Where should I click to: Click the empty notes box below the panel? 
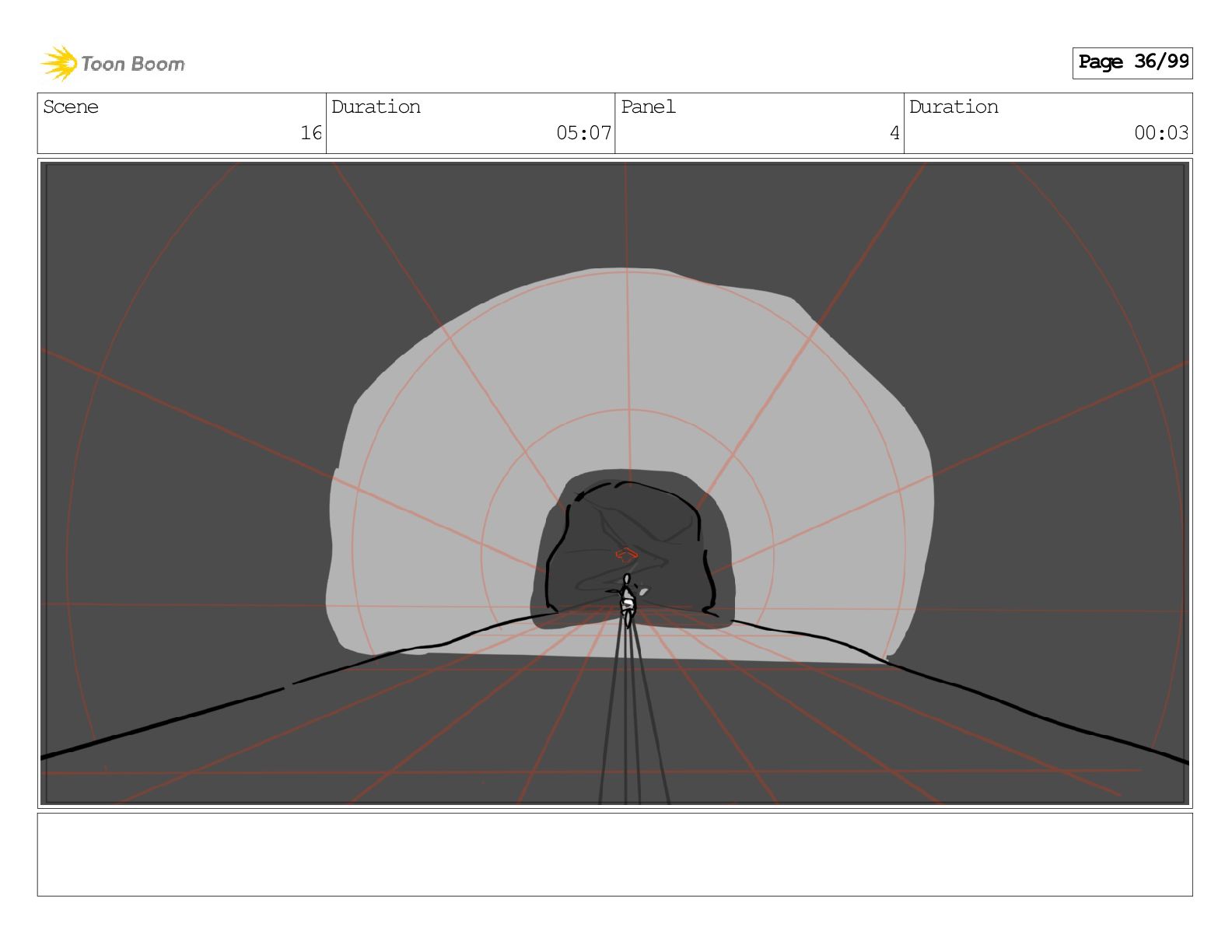[614, 854]
